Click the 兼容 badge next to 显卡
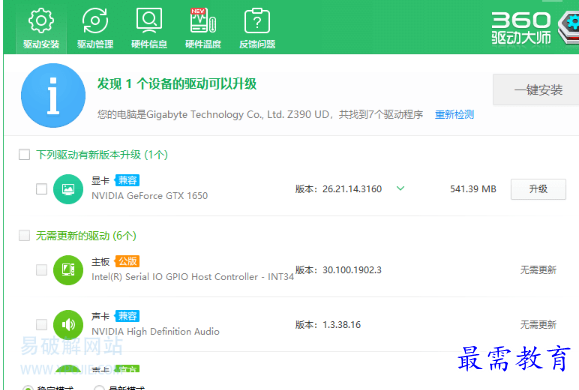Image resolution: width=579 pixels, height=390 pixels. click(x=127, y=180)
